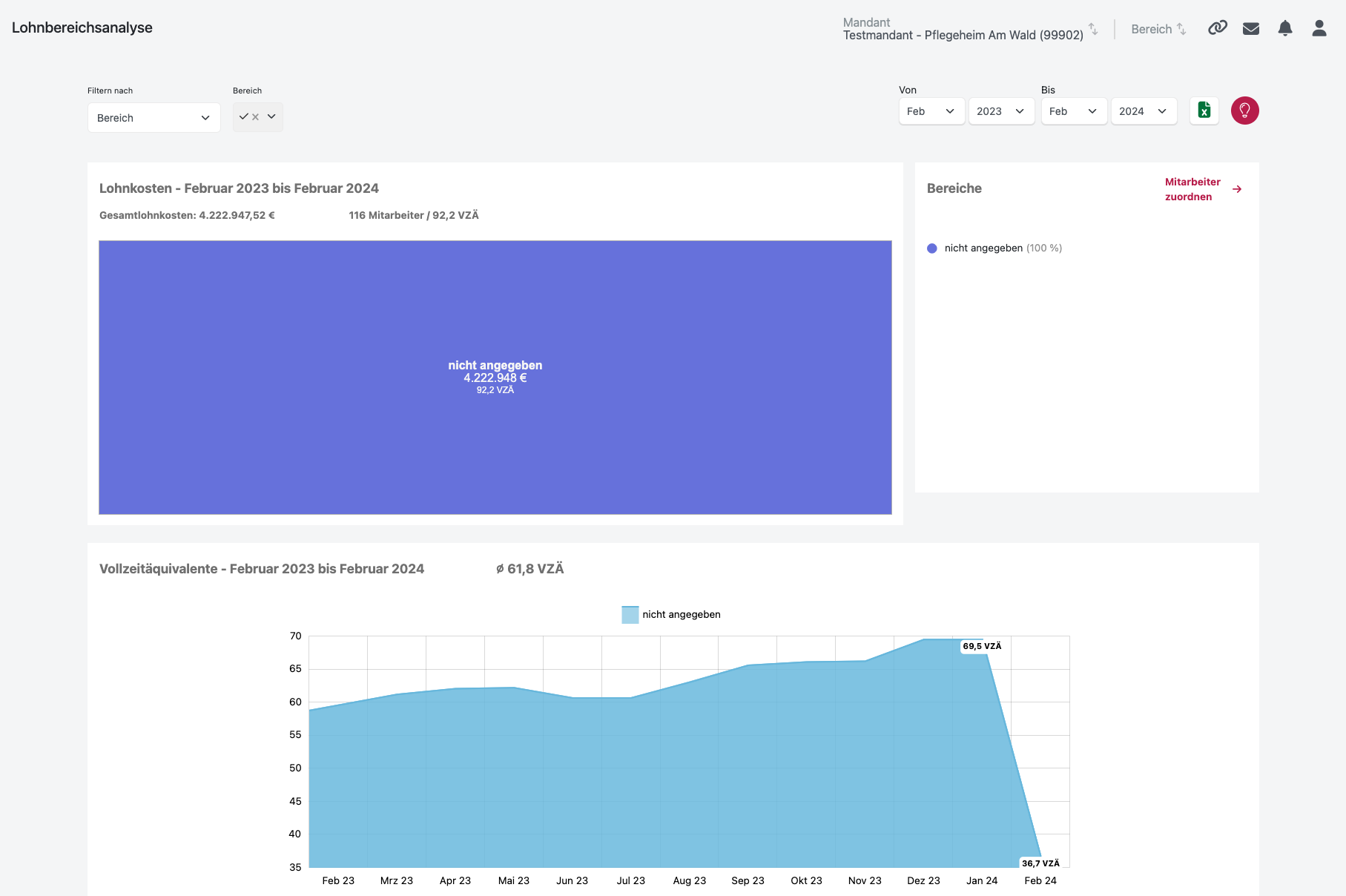
Task: Open the Bis month dropdown
Action: pyautogui.click(x=1073, y=111)
